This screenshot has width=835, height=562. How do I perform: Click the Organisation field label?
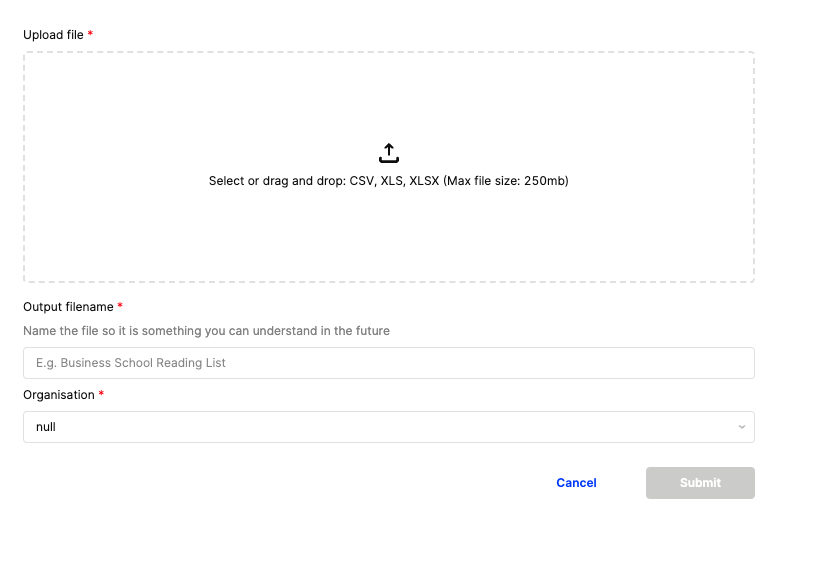pos(59,395)
